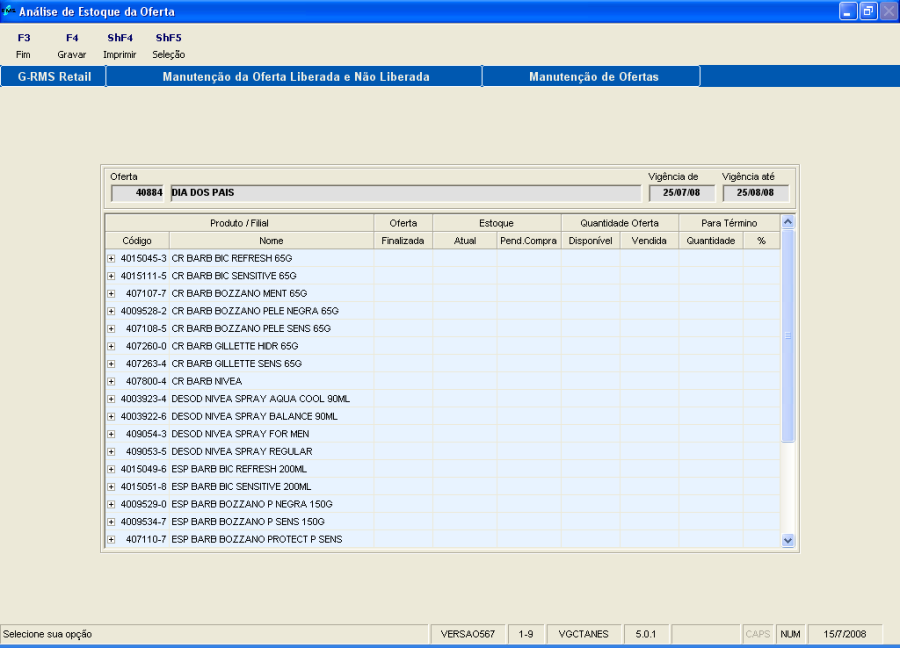The height and width of the screenshot is (648, 900).
Task: Click the F3 Fim toolbar button
Action: point(24,46)
